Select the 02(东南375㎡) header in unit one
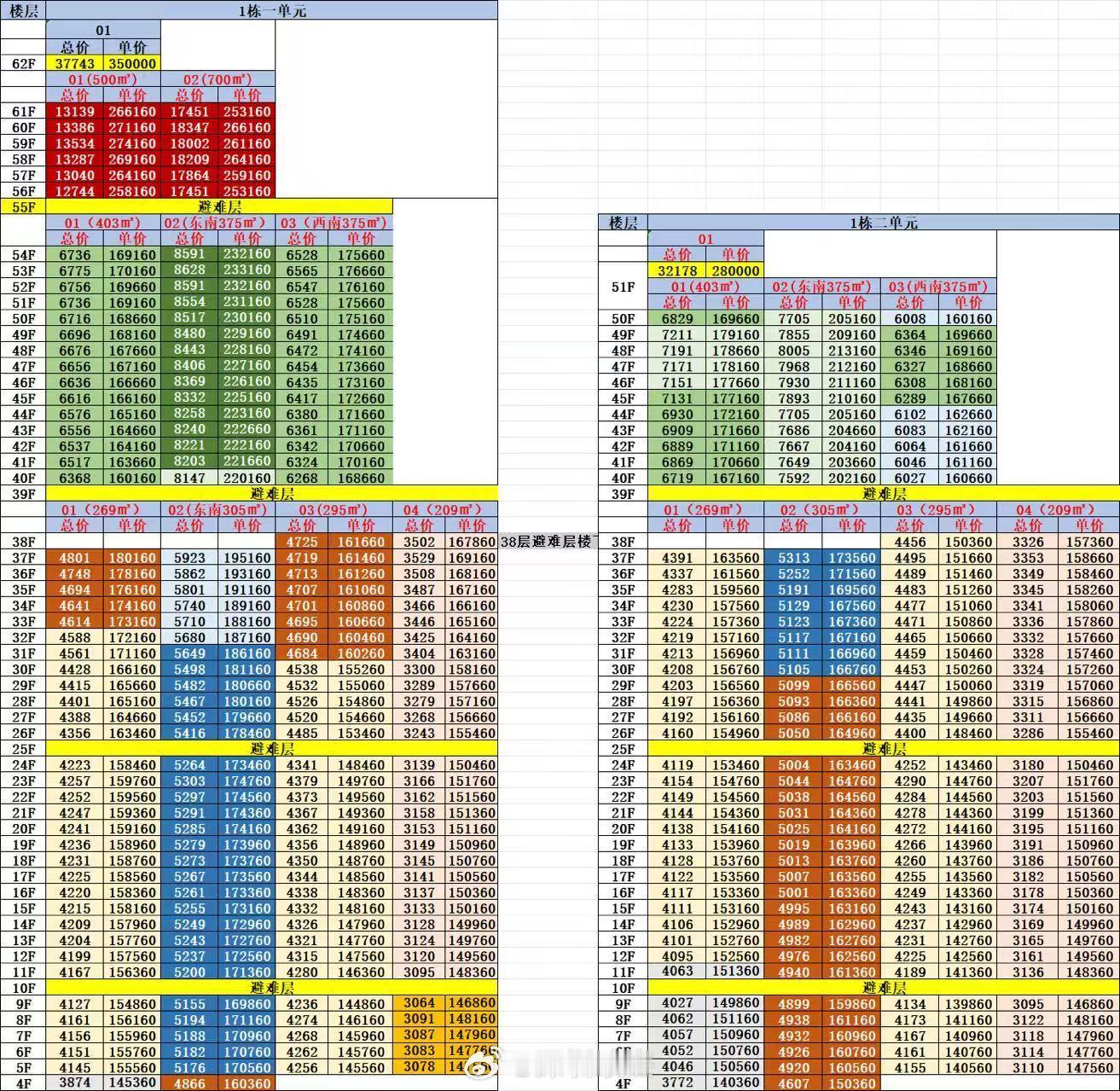This screenshot has width=1120, height=1091. pyautogui.click(x=218, y=223)
